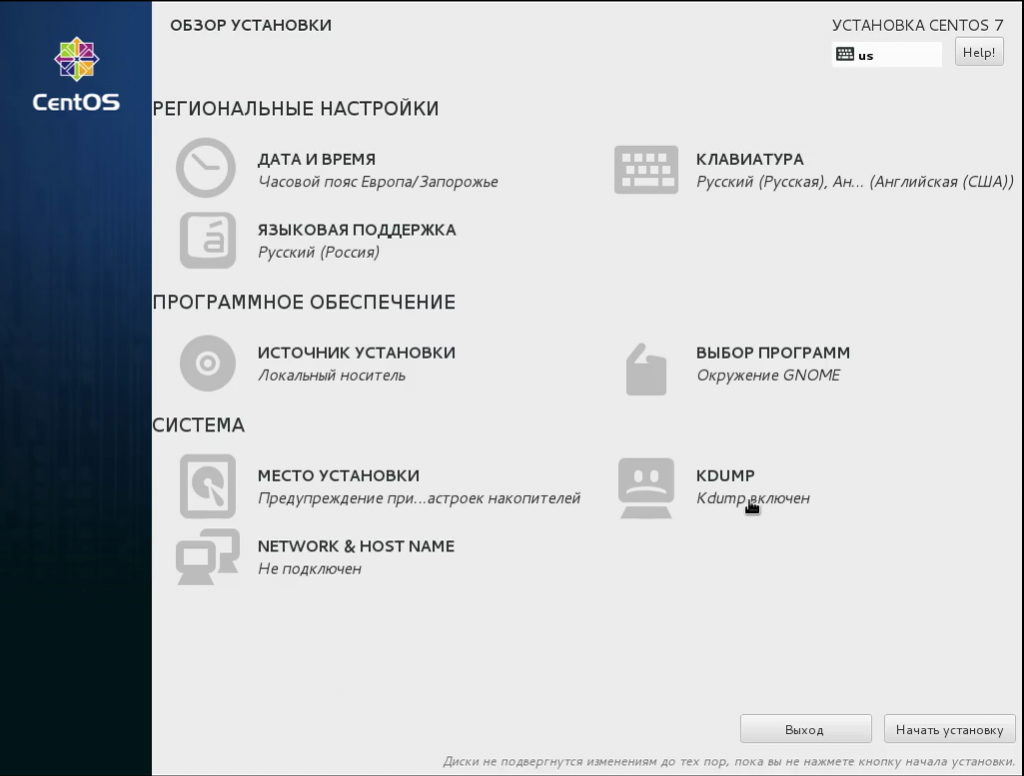Select the Клавиатура keyboard layout icon
This screenshot has height=776, width=1024.
pyautogui.click(x=646, y=168)
